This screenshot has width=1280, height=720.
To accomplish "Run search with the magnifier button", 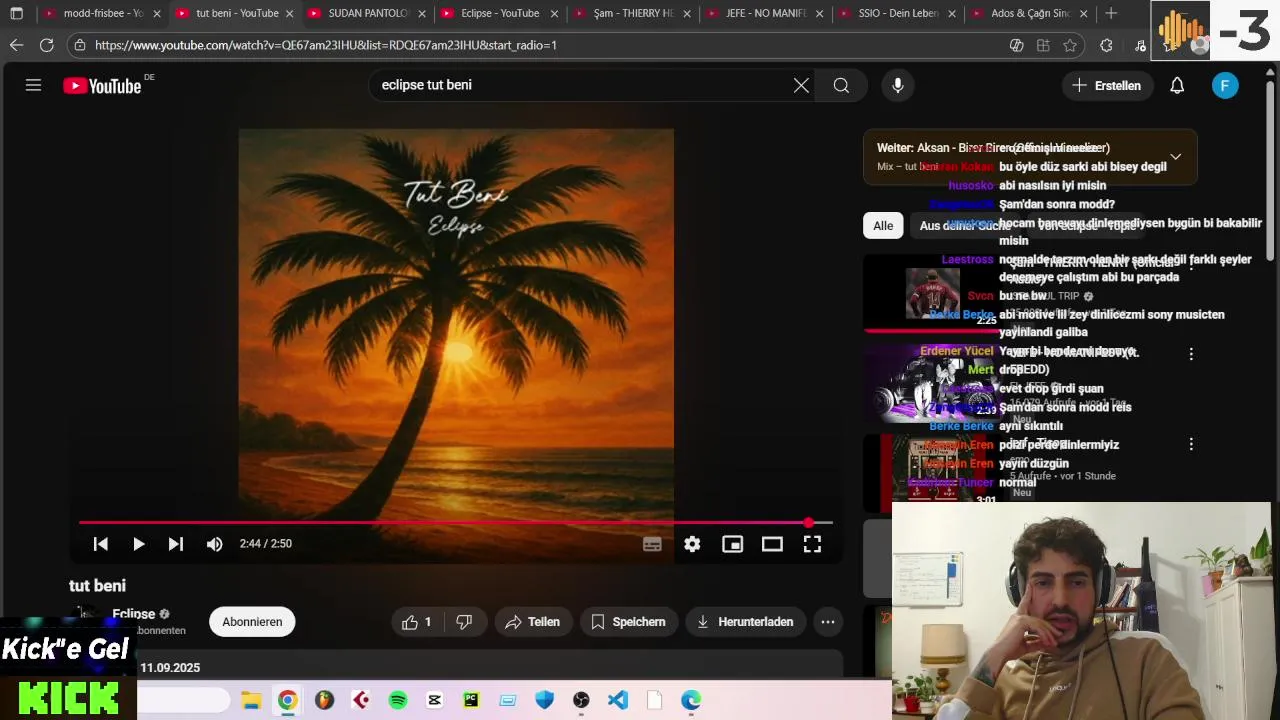I will pyautogui.click(x=841, y=85).
